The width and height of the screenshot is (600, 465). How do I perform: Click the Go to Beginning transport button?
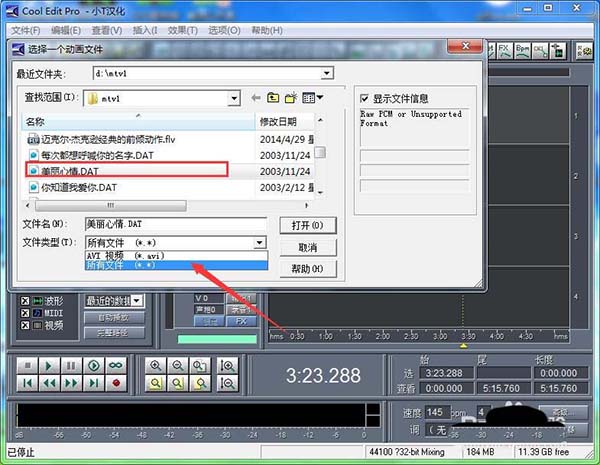coord(28,383)
